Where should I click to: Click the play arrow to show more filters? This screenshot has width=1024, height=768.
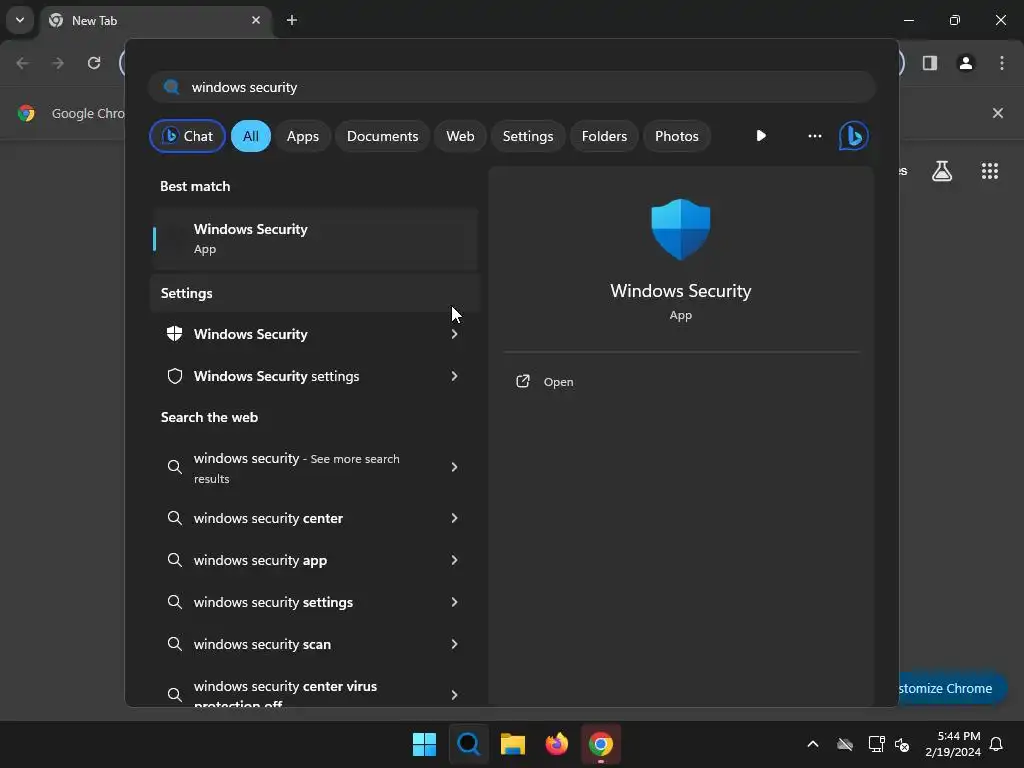click(x=761, y=136)
